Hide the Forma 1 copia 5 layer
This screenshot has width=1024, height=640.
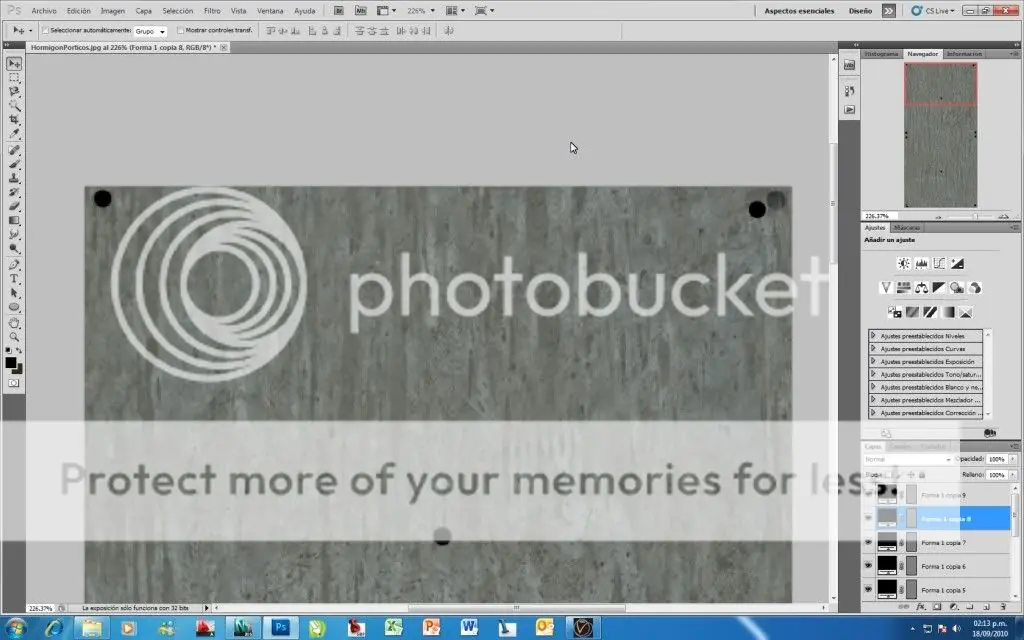pyautogui.click(x=868, y=589)
